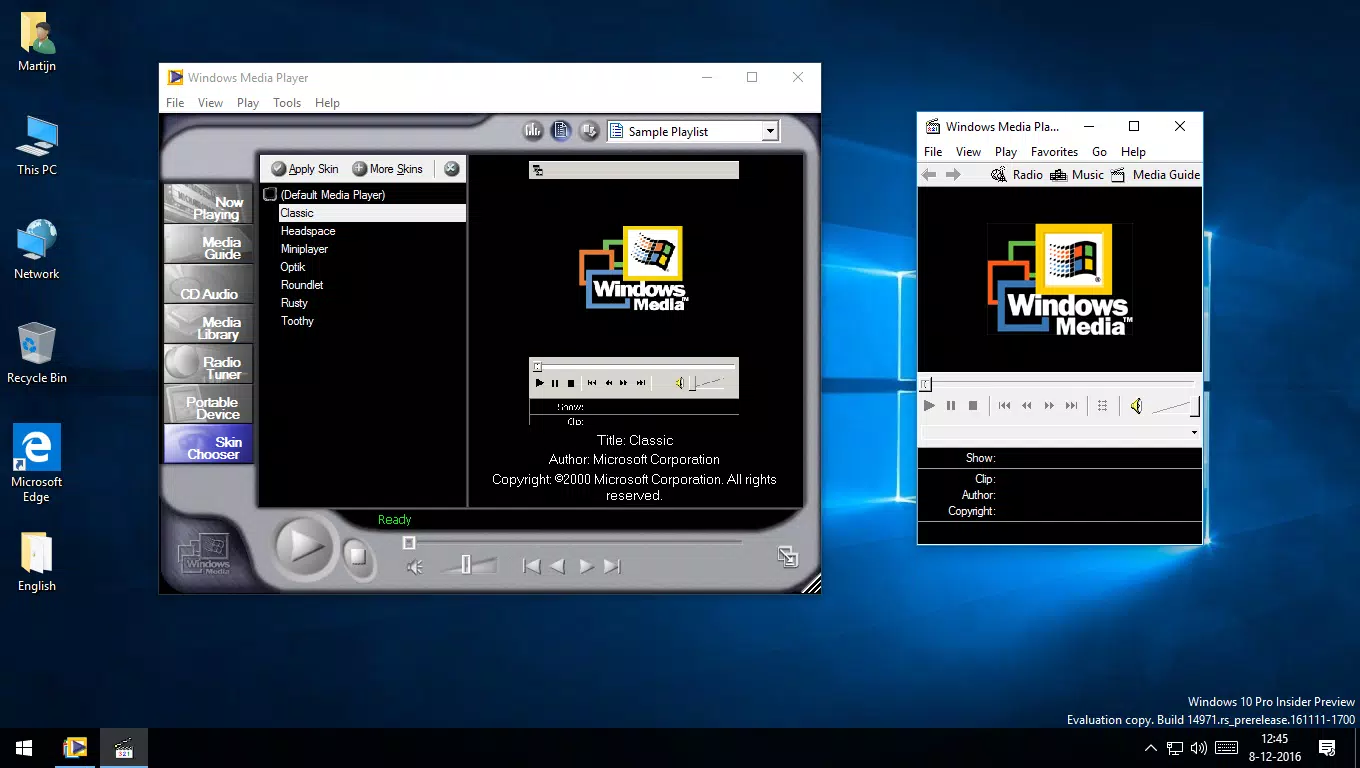Open the Action Center notification icon

(1328, 748)
